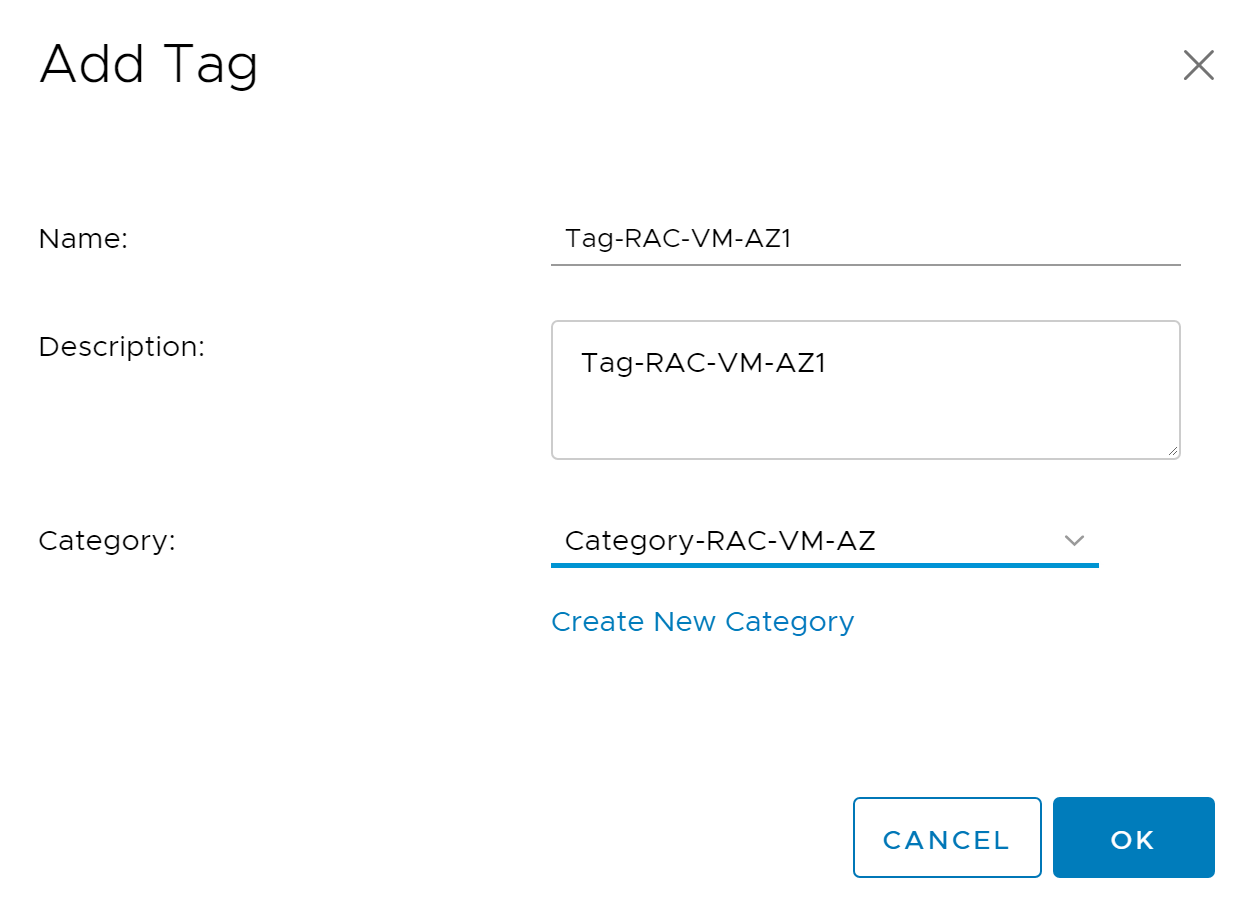Click the Name: label
1255x911 pixels.
(83, 239)
